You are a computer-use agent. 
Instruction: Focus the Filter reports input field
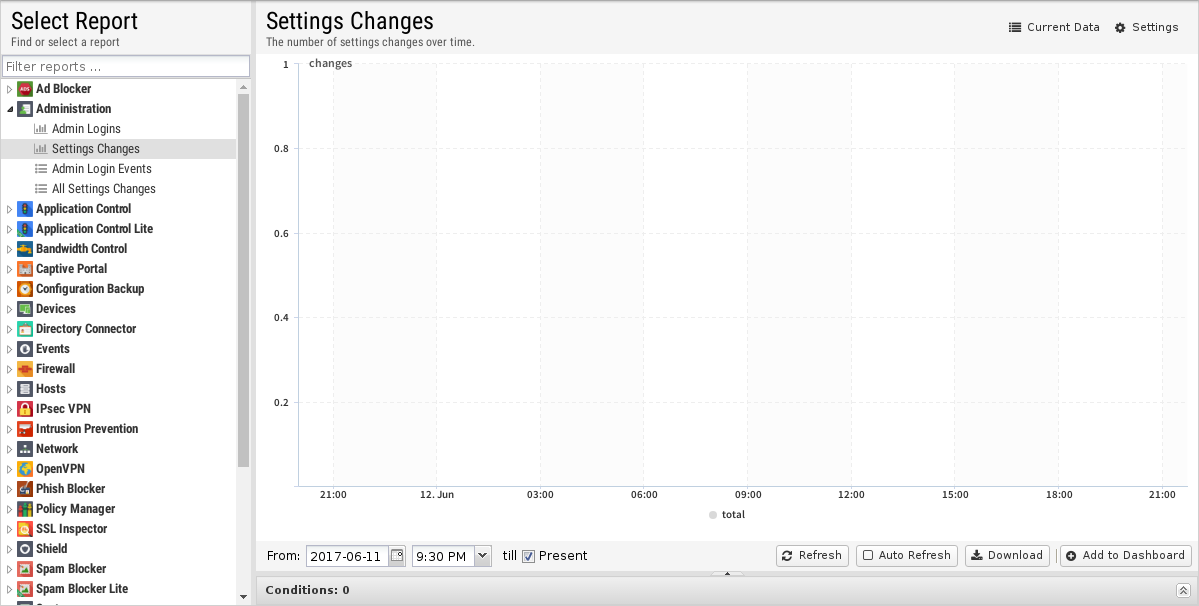click(x=126, y=66)
